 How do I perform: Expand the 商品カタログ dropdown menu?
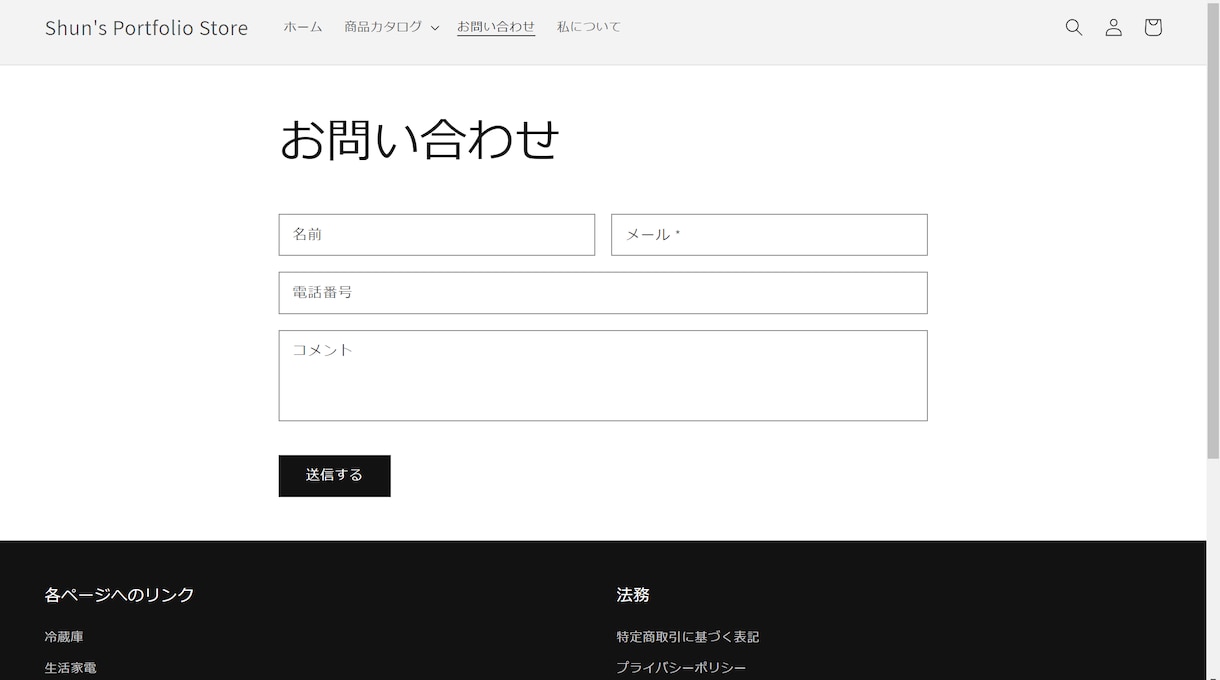pos(391,27)
